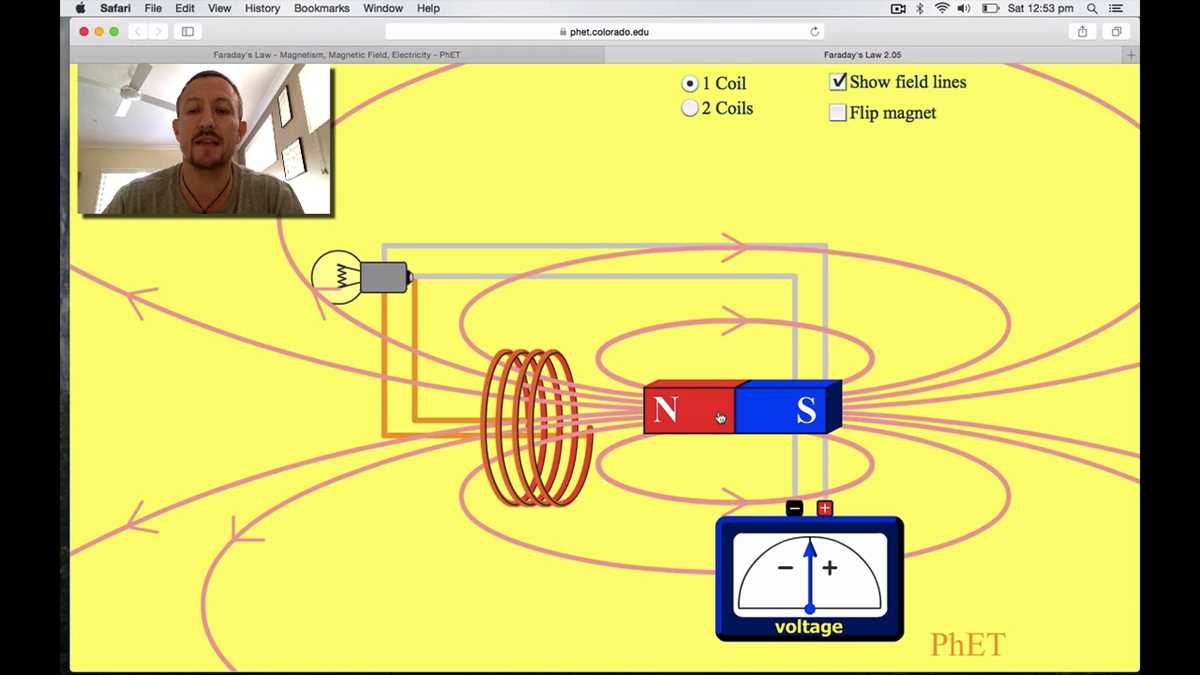1200x675 pixels.
Task: Open the Help menu
Action: [x=428, y=8]
